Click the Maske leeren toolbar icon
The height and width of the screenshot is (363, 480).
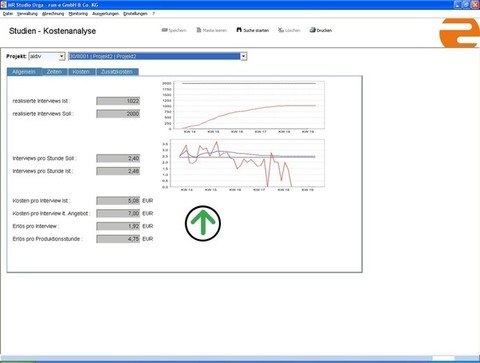point(199,30)
